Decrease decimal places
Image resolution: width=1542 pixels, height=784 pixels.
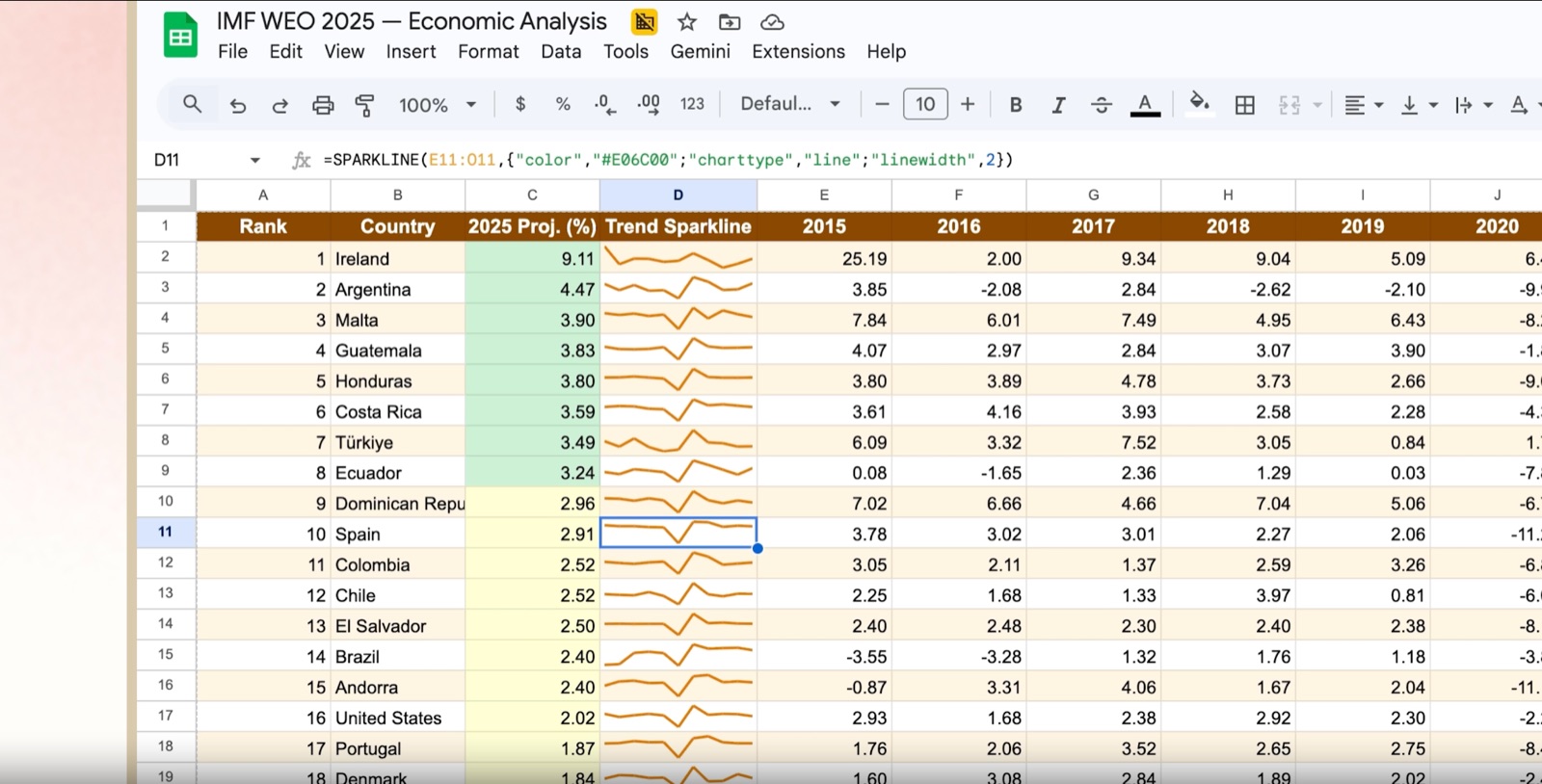pos(605,104)
